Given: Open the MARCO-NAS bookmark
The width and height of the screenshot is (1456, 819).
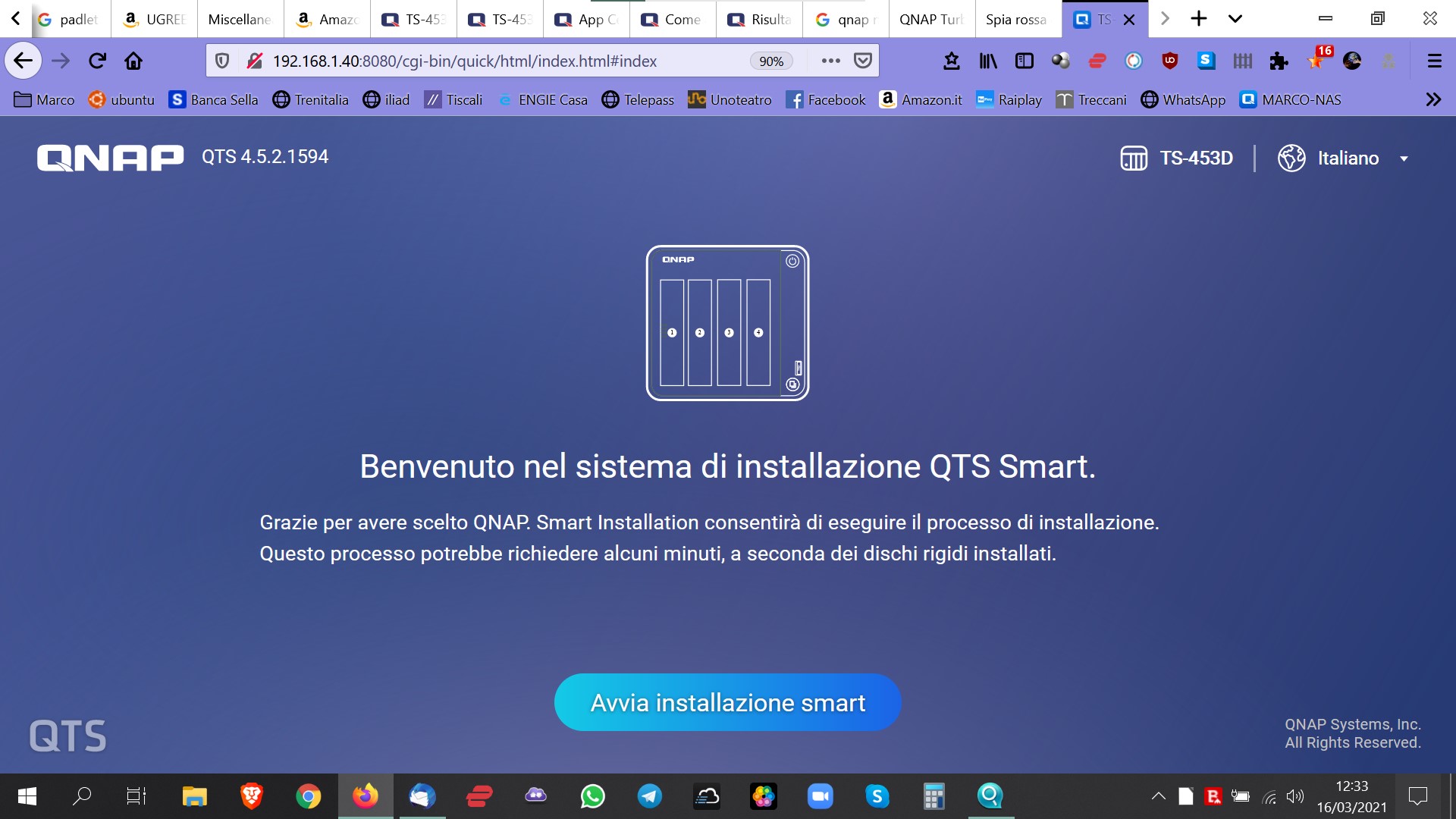Looking at the screenshot, I should (x=1290, y=99).
